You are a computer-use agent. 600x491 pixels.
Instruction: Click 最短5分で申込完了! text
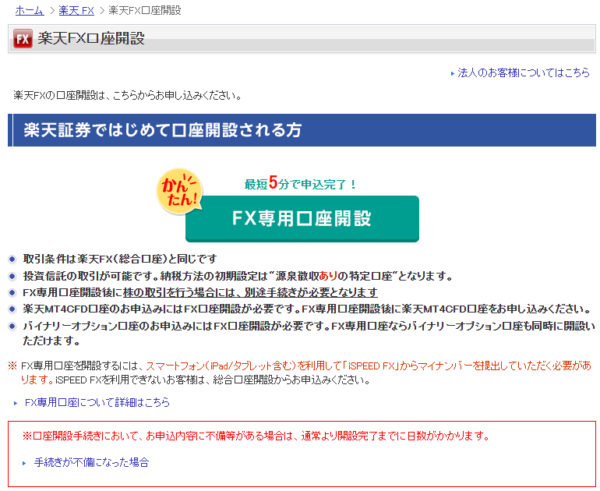click(300, 183)
